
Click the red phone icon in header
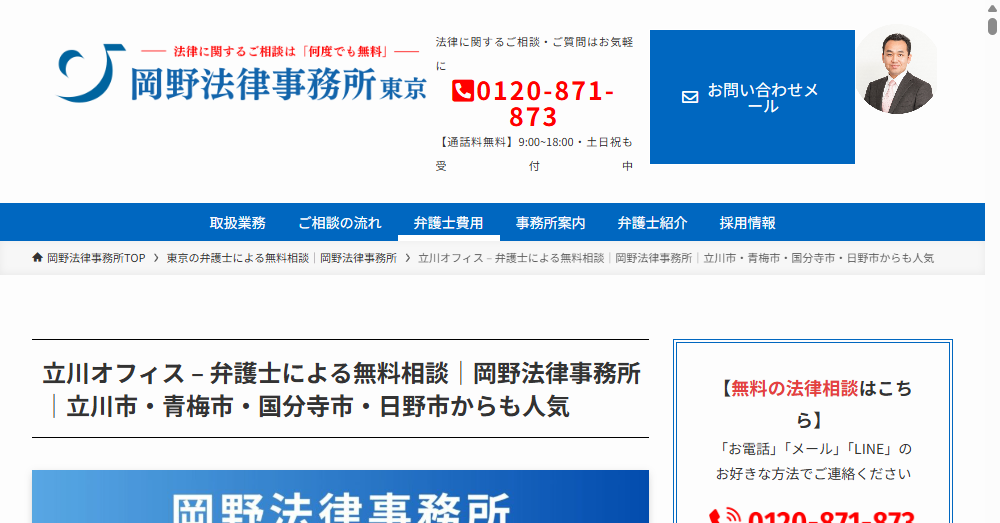(462, 92)
